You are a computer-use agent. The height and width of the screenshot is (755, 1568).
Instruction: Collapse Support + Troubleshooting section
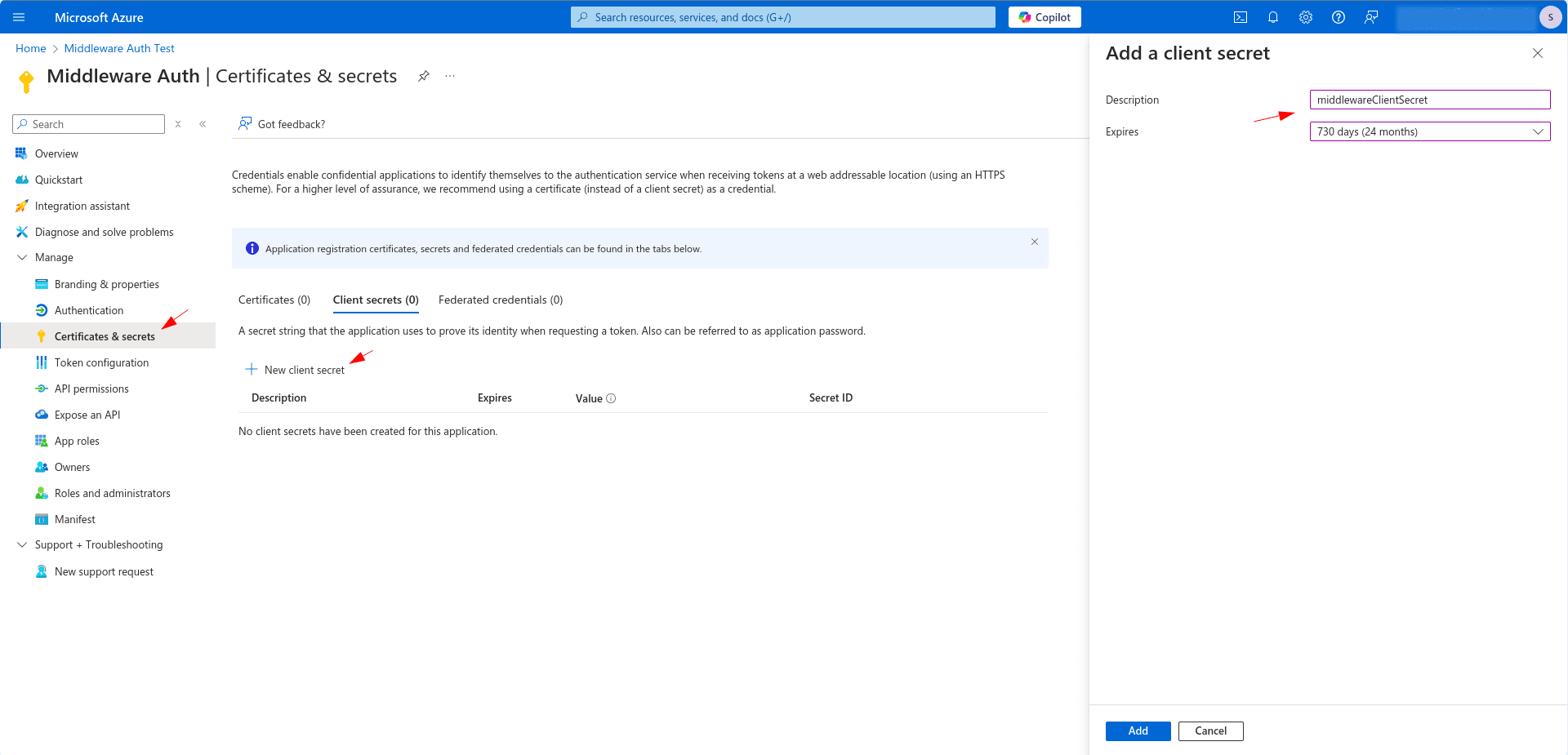(x=22, y=544)
